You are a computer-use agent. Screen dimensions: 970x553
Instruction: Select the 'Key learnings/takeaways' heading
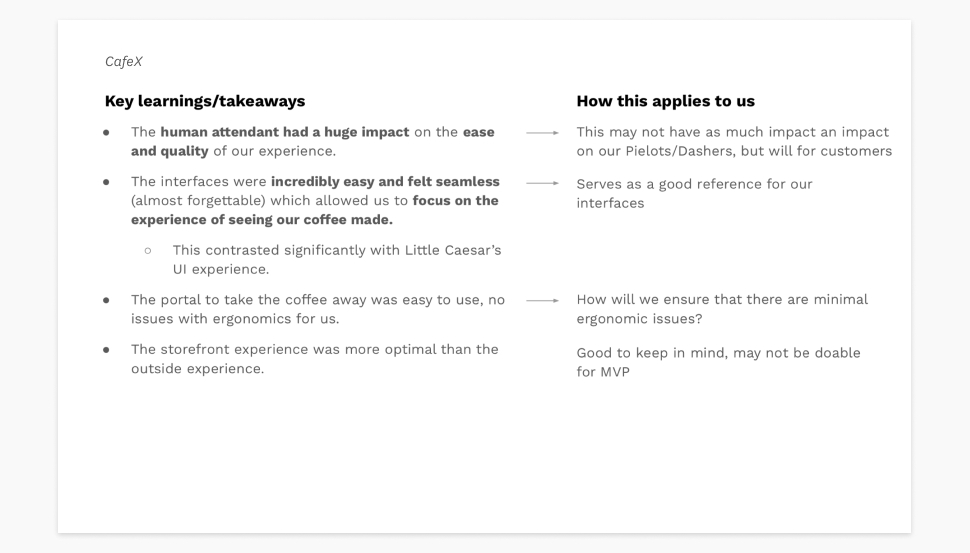pyautogui.click(x=205, y=101)
